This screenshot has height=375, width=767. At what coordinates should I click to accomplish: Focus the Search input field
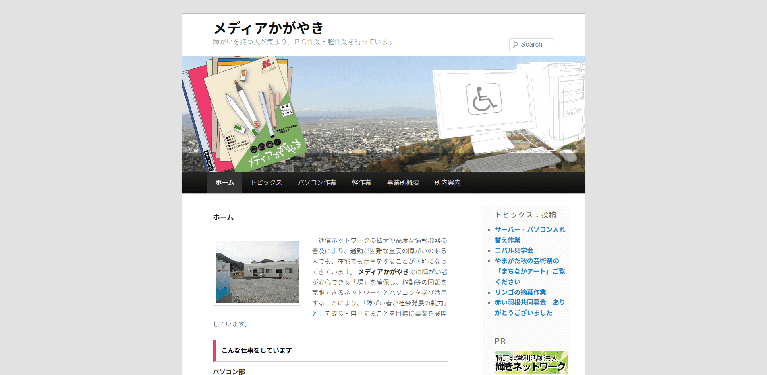(x=531, y=44)
